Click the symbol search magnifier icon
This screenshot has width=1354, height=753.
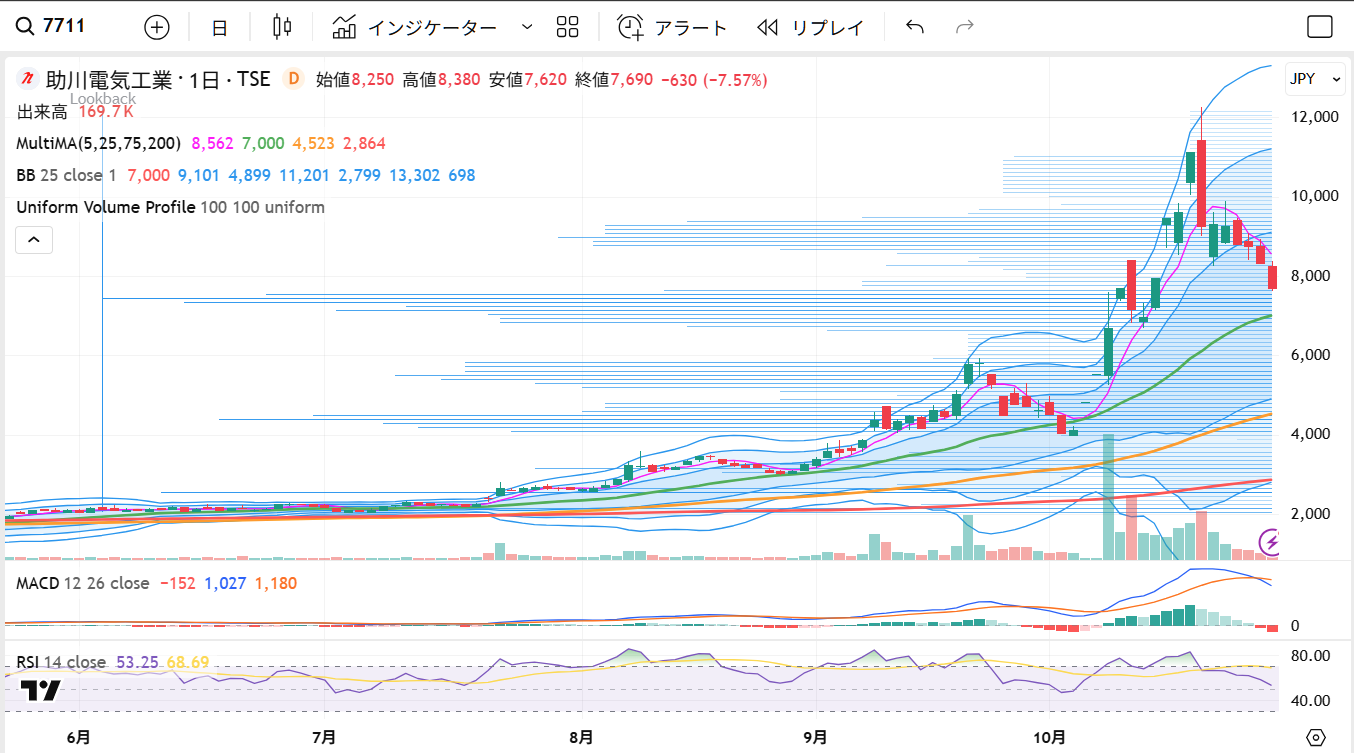click(24, 27)
